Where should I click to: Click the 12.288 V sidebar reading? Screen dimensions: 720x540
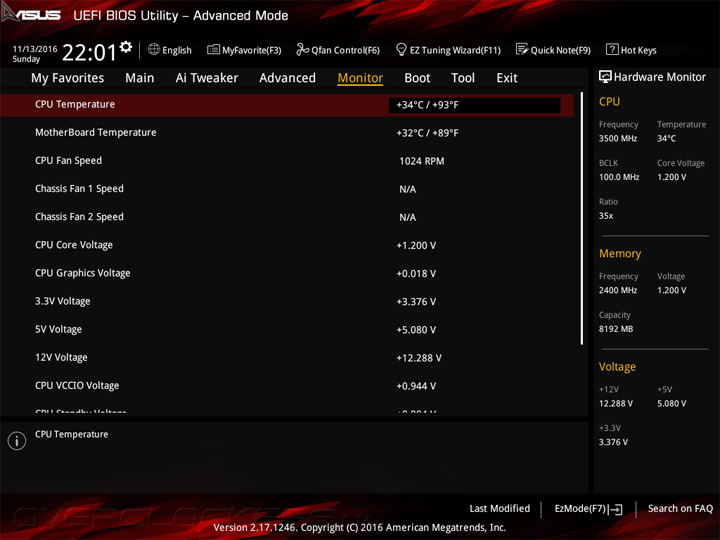[615, 404]
